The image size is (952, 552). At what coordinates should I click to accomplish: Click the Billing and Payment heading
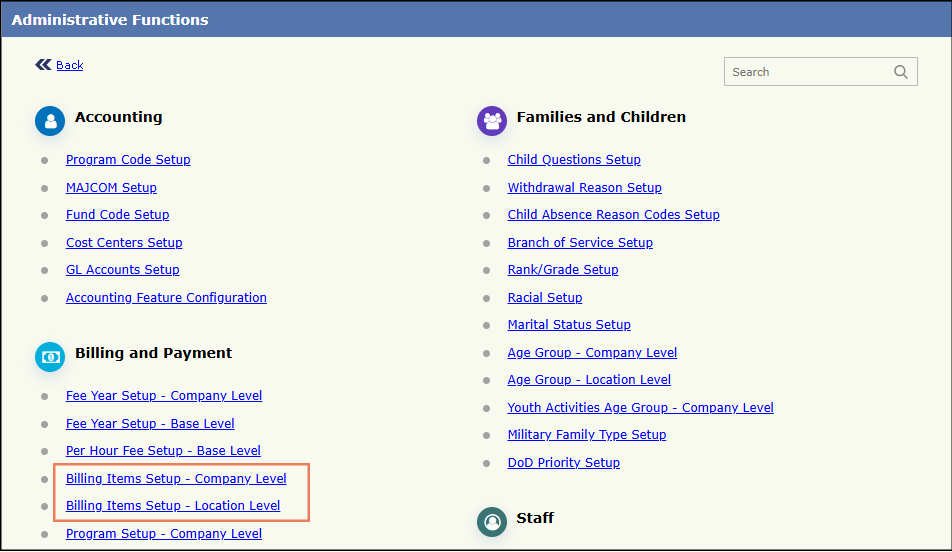154,353
